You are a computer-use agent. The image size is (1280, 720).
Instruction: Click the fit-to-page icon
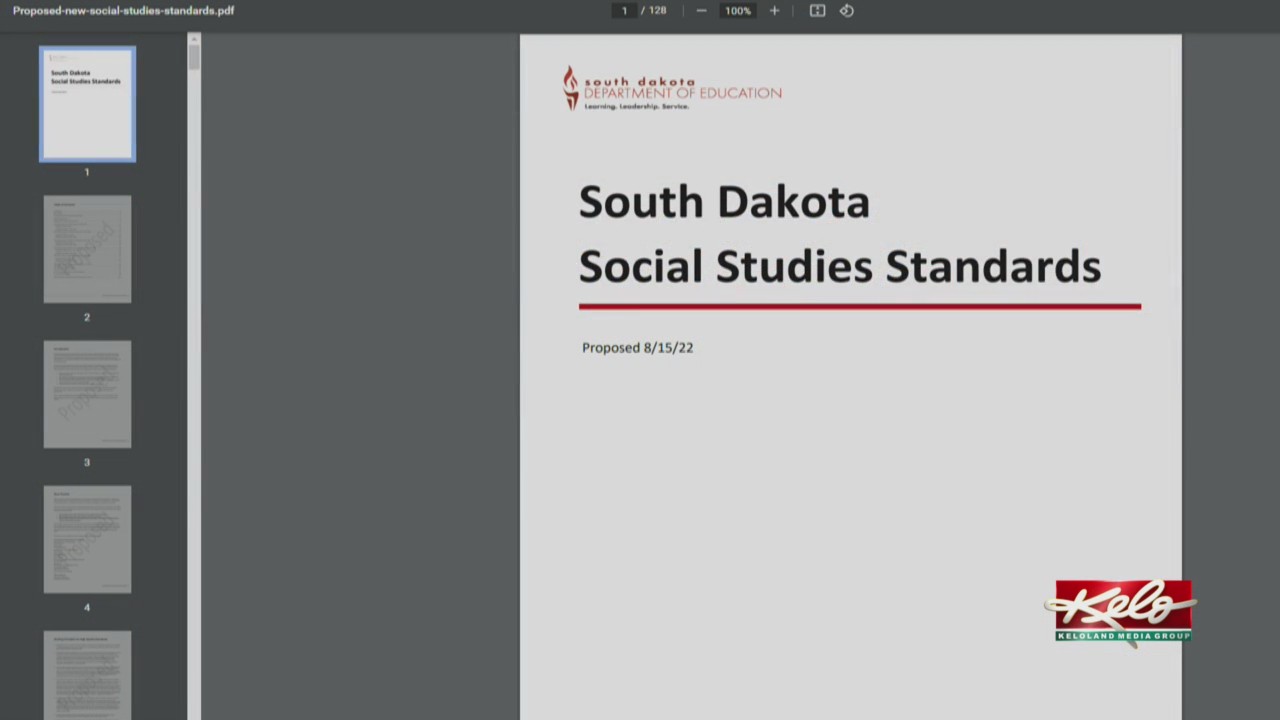click(817, 10)
